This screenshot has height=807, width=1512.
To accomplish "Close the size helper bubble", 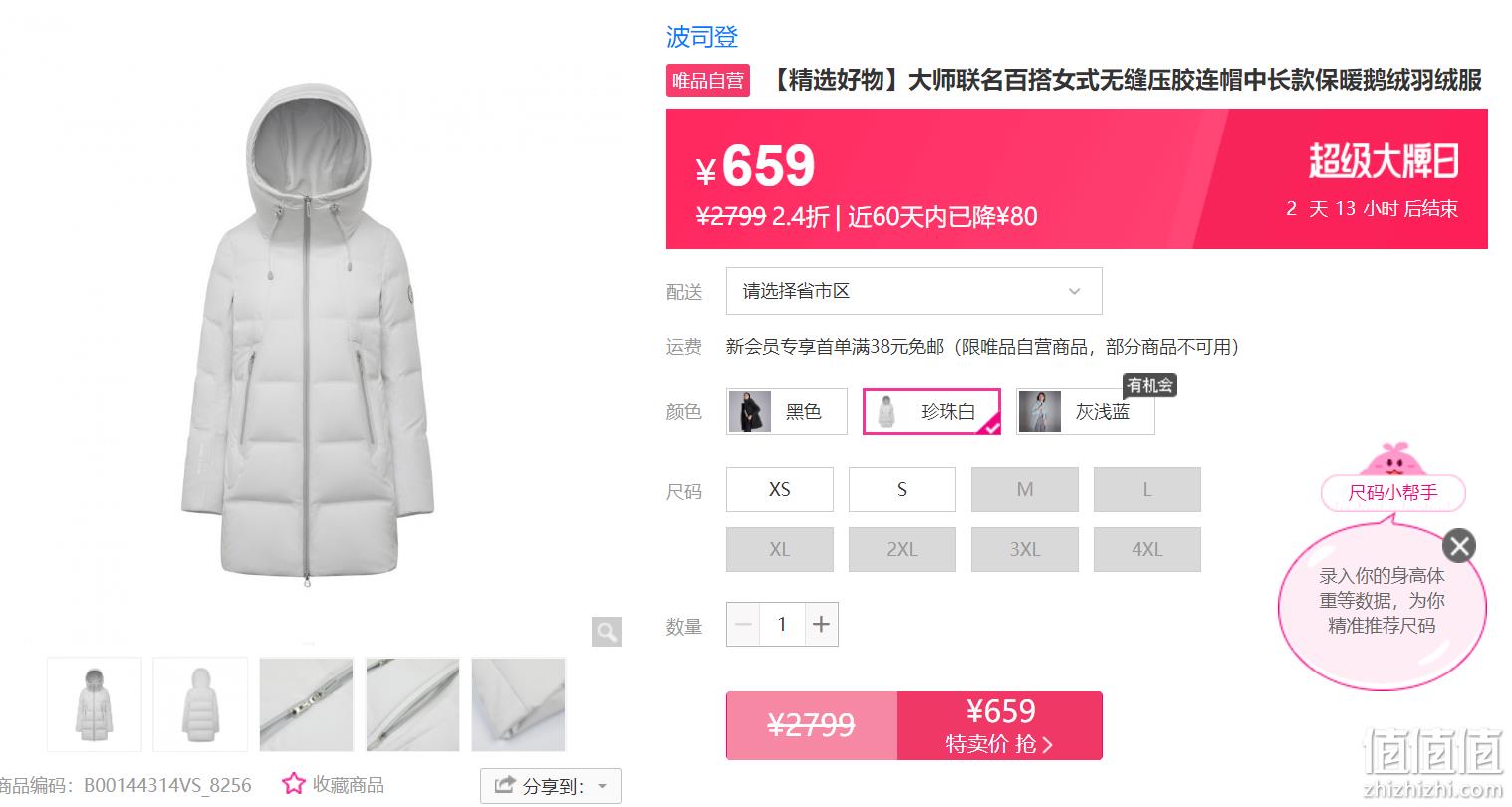I will tap(1459, 546).
